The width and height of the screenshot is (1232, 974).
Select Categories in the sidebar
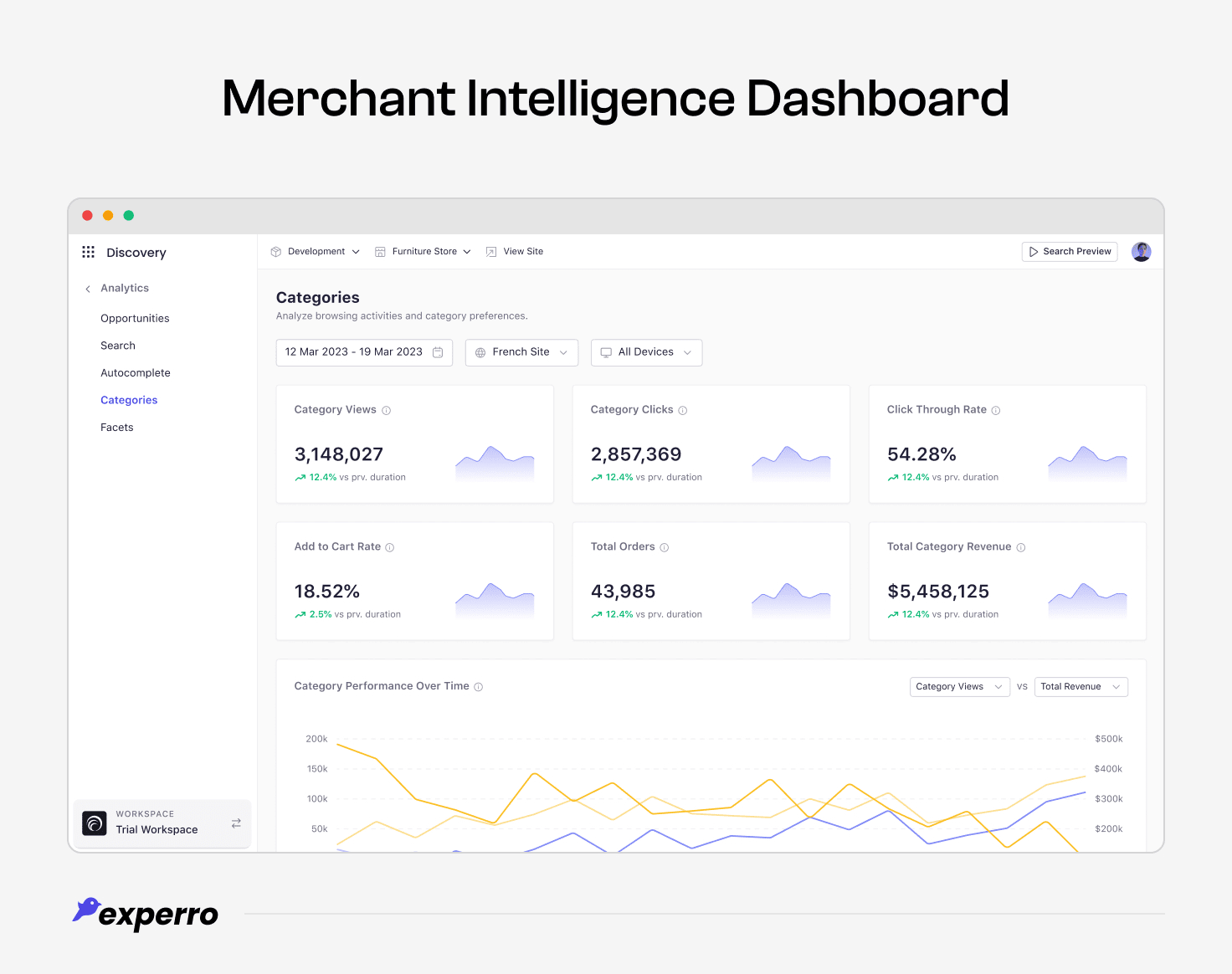click(129, 401)
